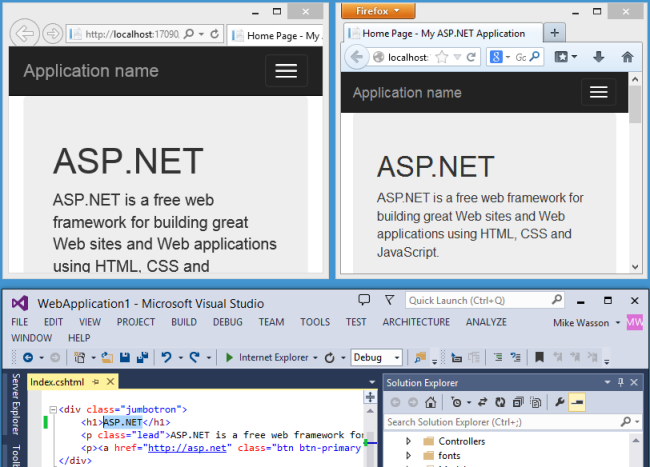Toggle hamburger menu in Internet Explorer page
The height and width of the screenshot is (467, 650).
tap(286, 71)
